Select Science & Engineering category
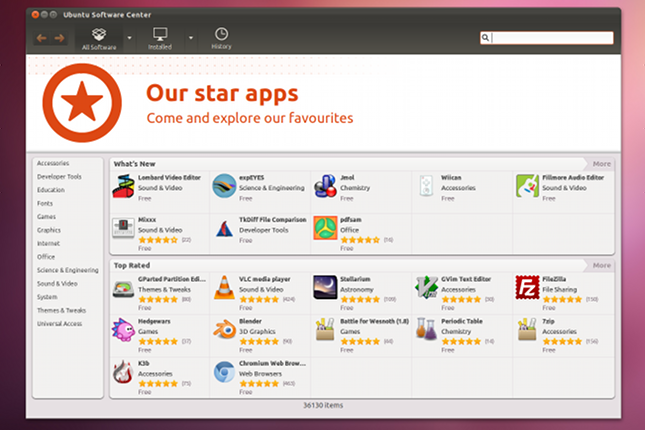The width and height of the screenshot is (645, 430). click(67, 270)
